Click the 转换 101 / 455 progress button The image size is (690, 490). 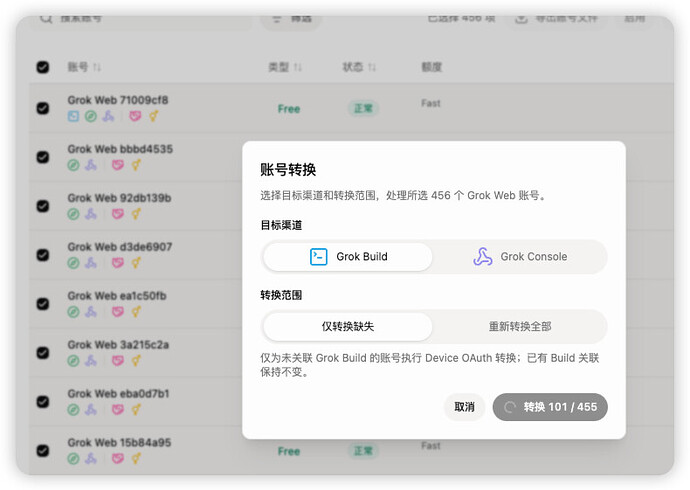pyautogui.click(x=550, y=407)
